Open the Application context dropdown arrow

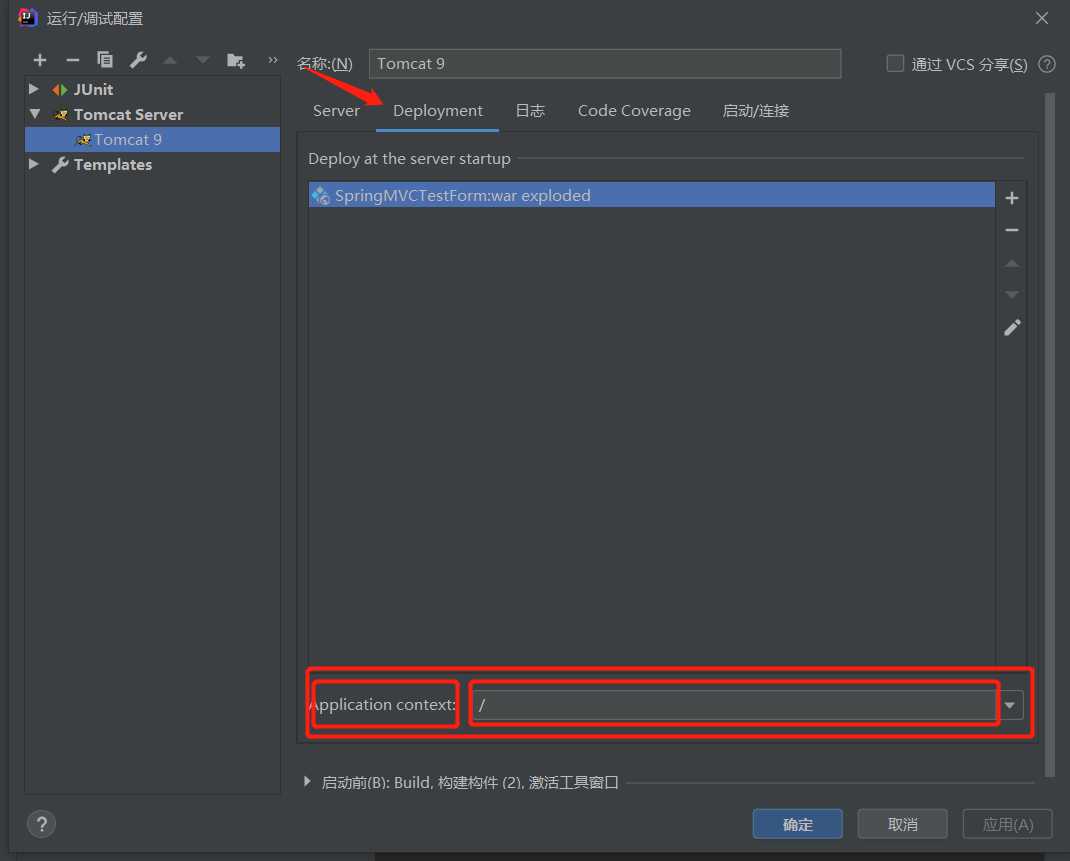tap(1010, 705)
